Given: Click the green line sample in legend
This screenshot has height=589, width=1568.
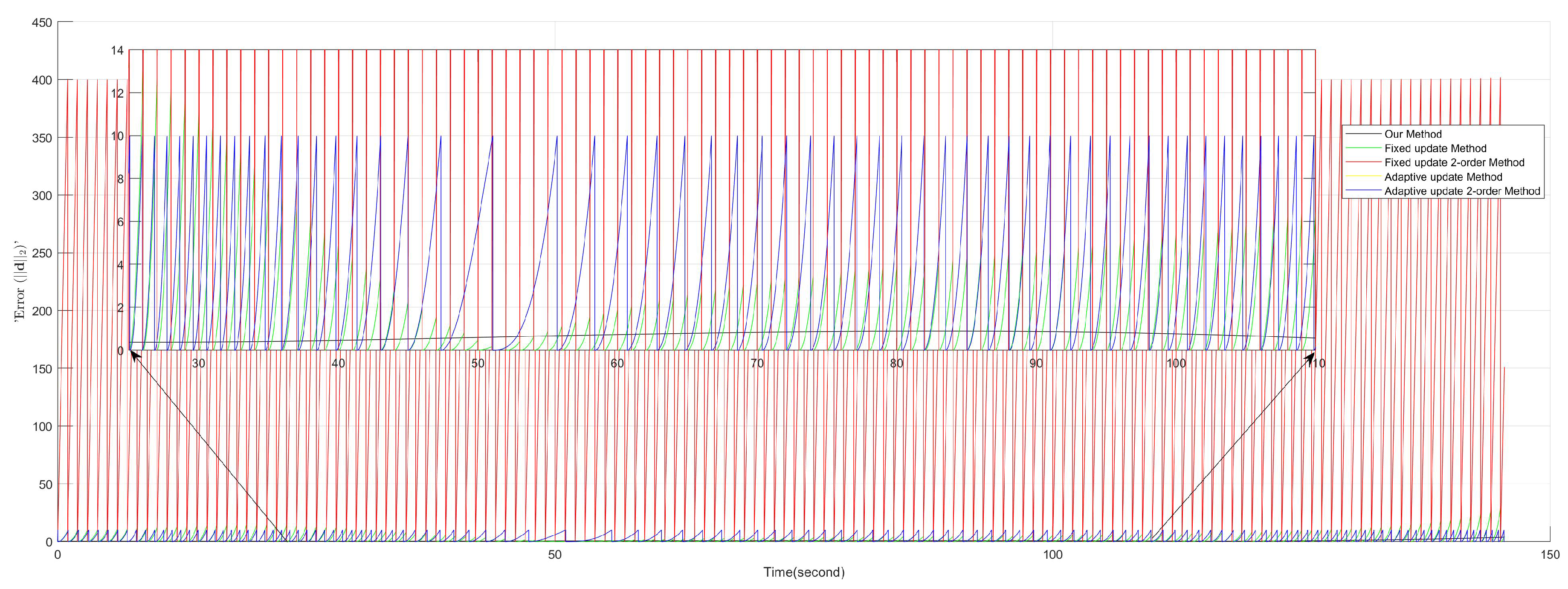Looking at the screenshot, I should click(x=1363, y=148).
